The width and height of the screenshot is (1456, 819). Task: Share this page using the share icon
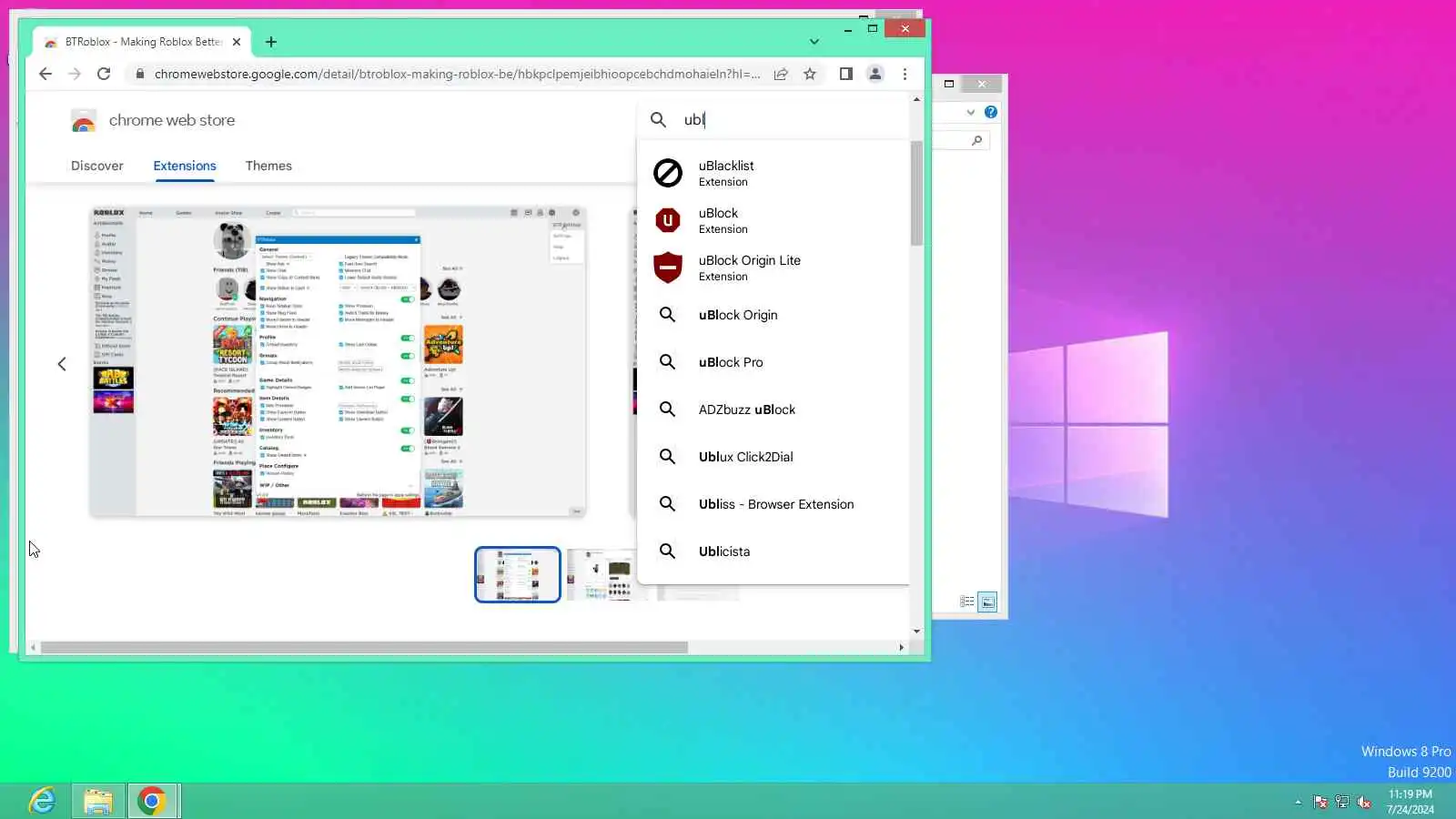[781, 74]
